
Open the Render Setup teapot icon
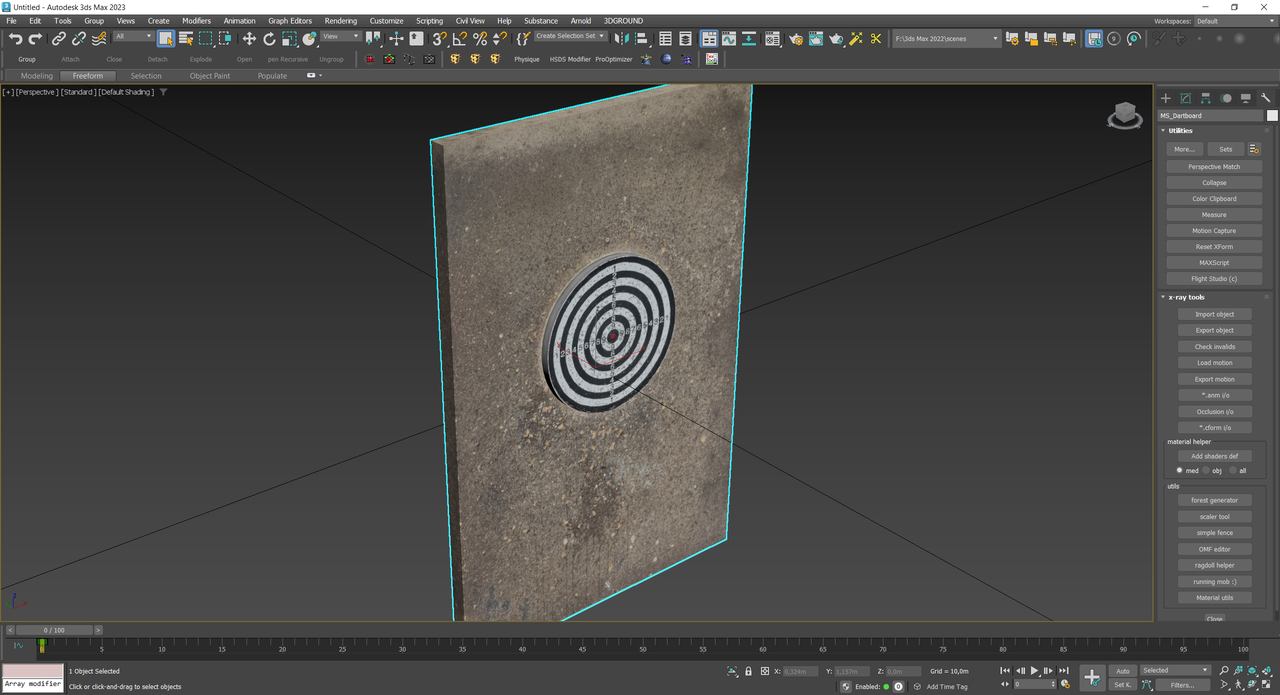795,39
